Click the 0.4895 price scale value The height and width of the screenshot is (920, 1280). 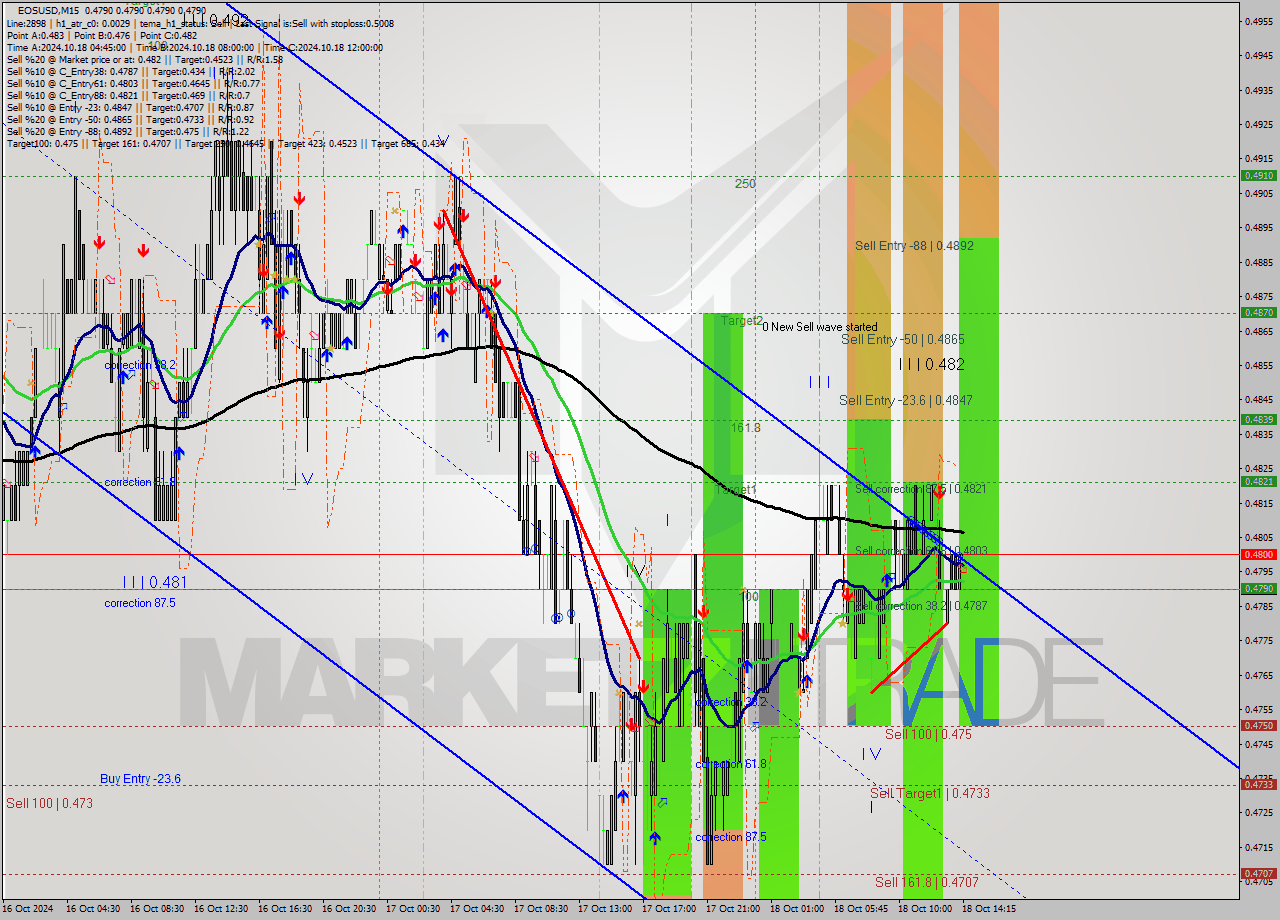pos(1257,227)
